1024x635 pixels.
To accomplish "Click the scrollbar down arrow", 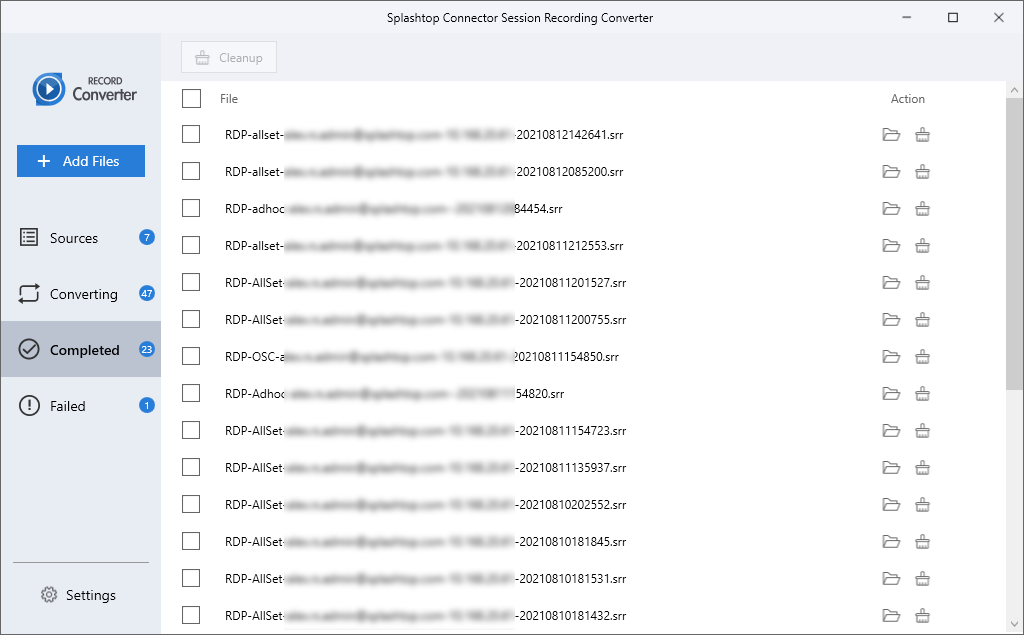I will [1014, 624].
